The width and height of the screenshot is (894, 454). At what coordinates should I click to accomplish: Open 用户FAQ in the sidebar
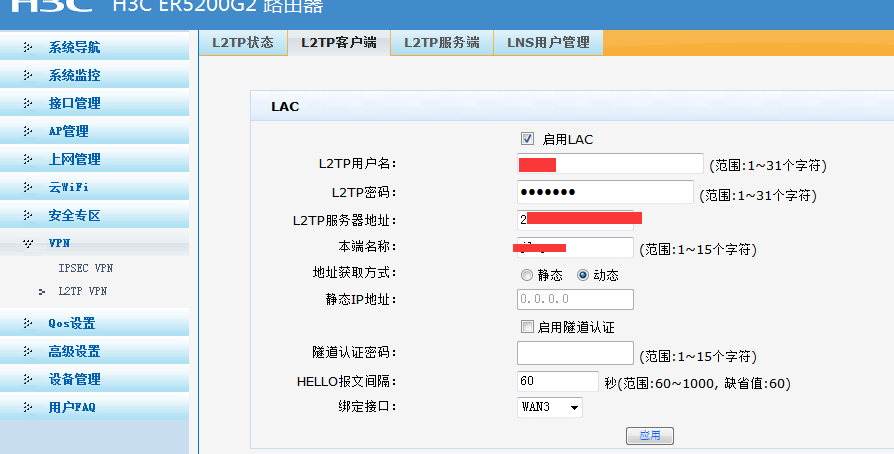72,407
